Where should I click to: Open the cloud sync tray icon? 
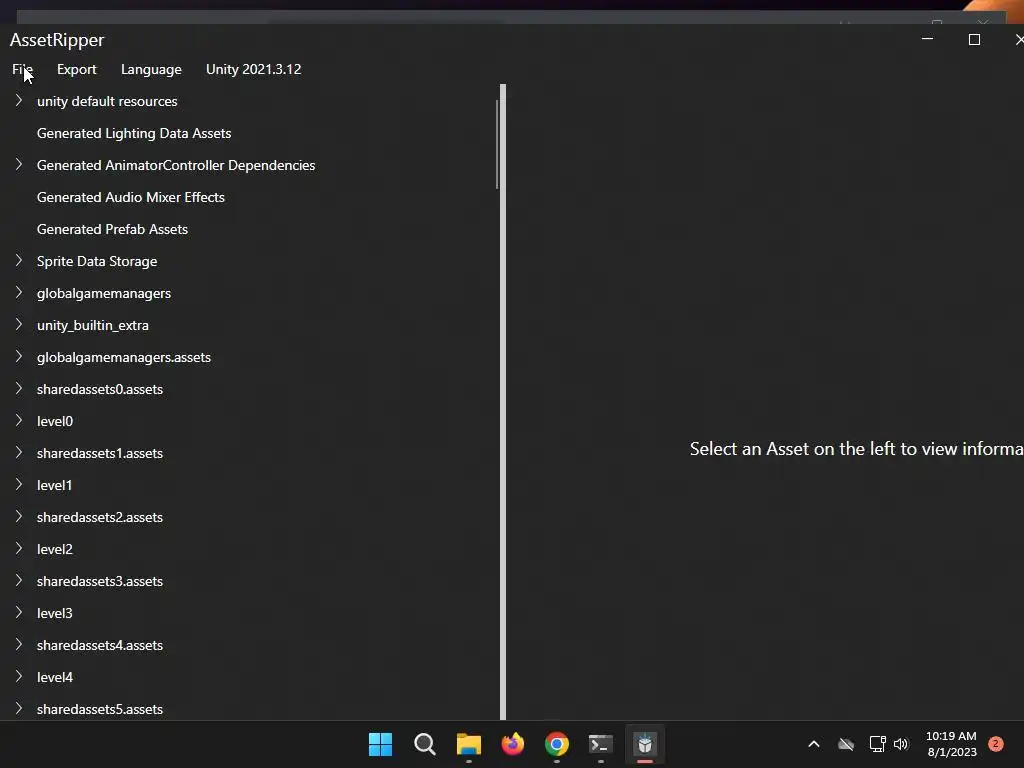tap(846, 744)
